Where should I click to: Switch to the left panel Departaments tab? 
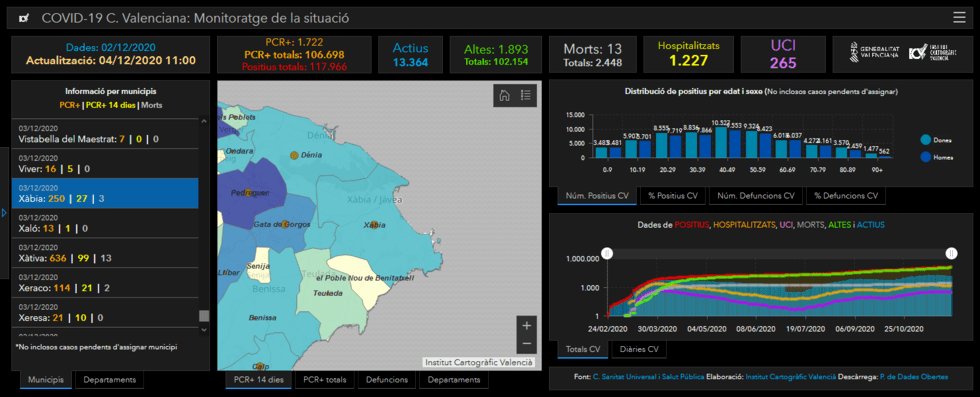pyautogui.click(x=109, y=379)
